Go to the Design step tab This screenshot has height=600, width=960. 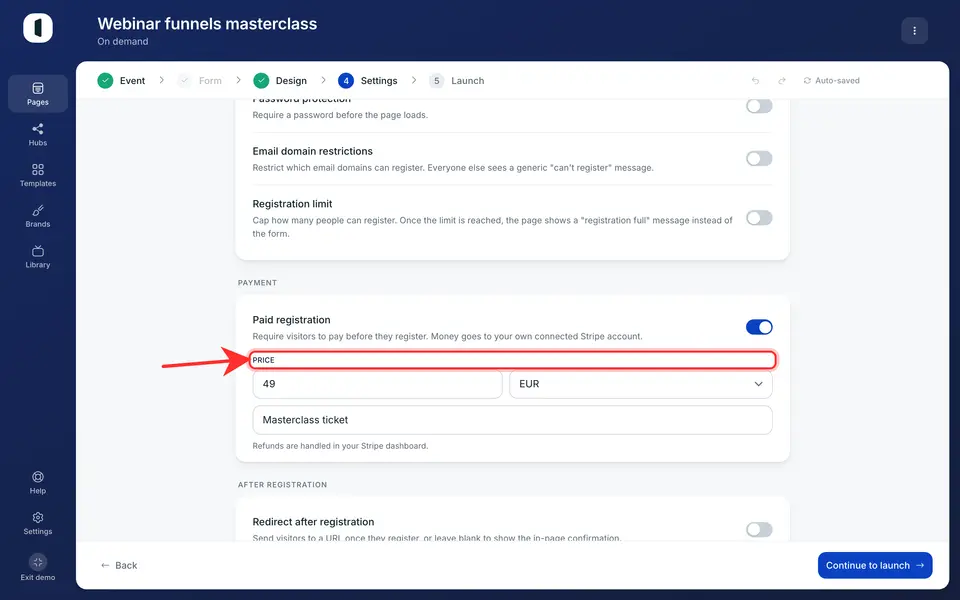click(x=280, y=81)
